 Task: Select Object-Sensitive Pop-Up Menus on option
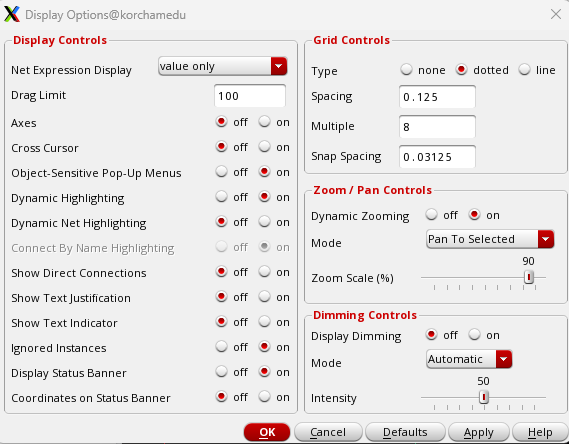265,172
